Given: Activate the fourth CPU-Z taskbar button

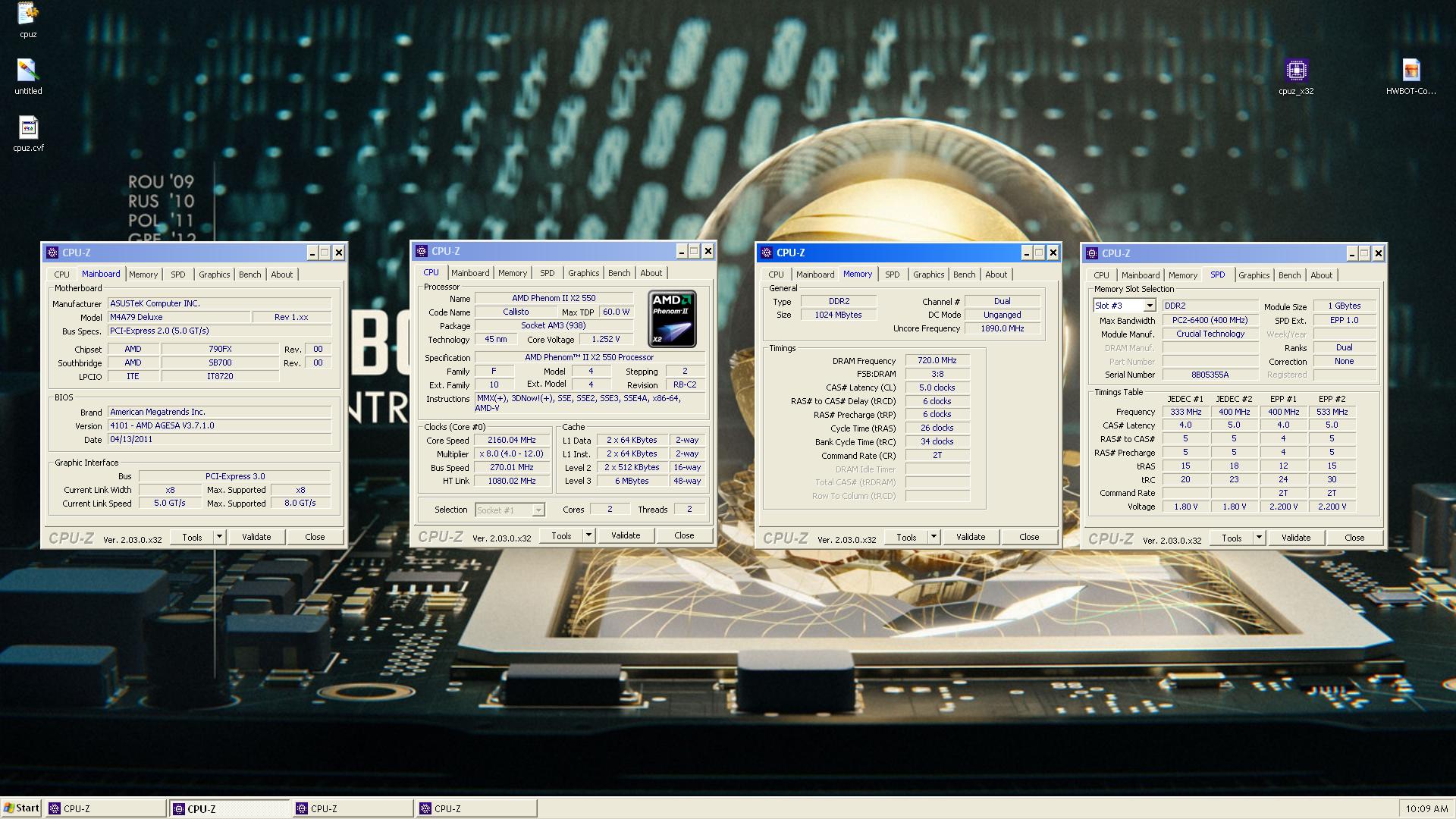Looking at the screenshot, I should (x=476, y=808).
